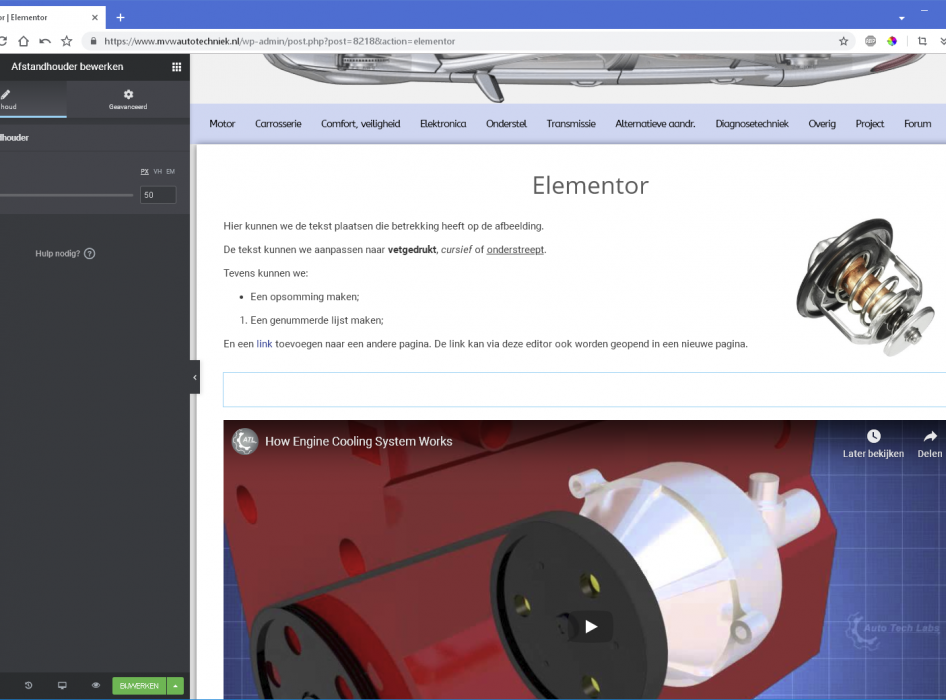Click the blue 'link' hyperlink in the text
The height and width of the screenshot is (700, 946).
(264, 344)
